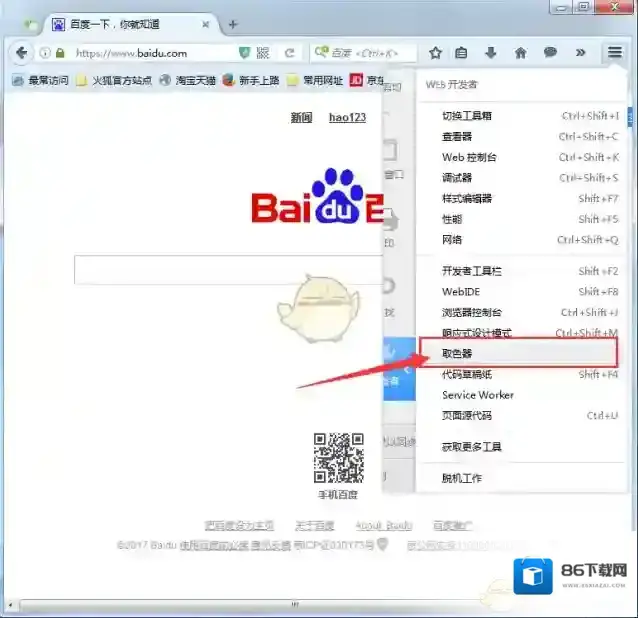Viewport: 638px width, 618px height.
Task: Click About Baidu footer link
Action: (384, 526)
